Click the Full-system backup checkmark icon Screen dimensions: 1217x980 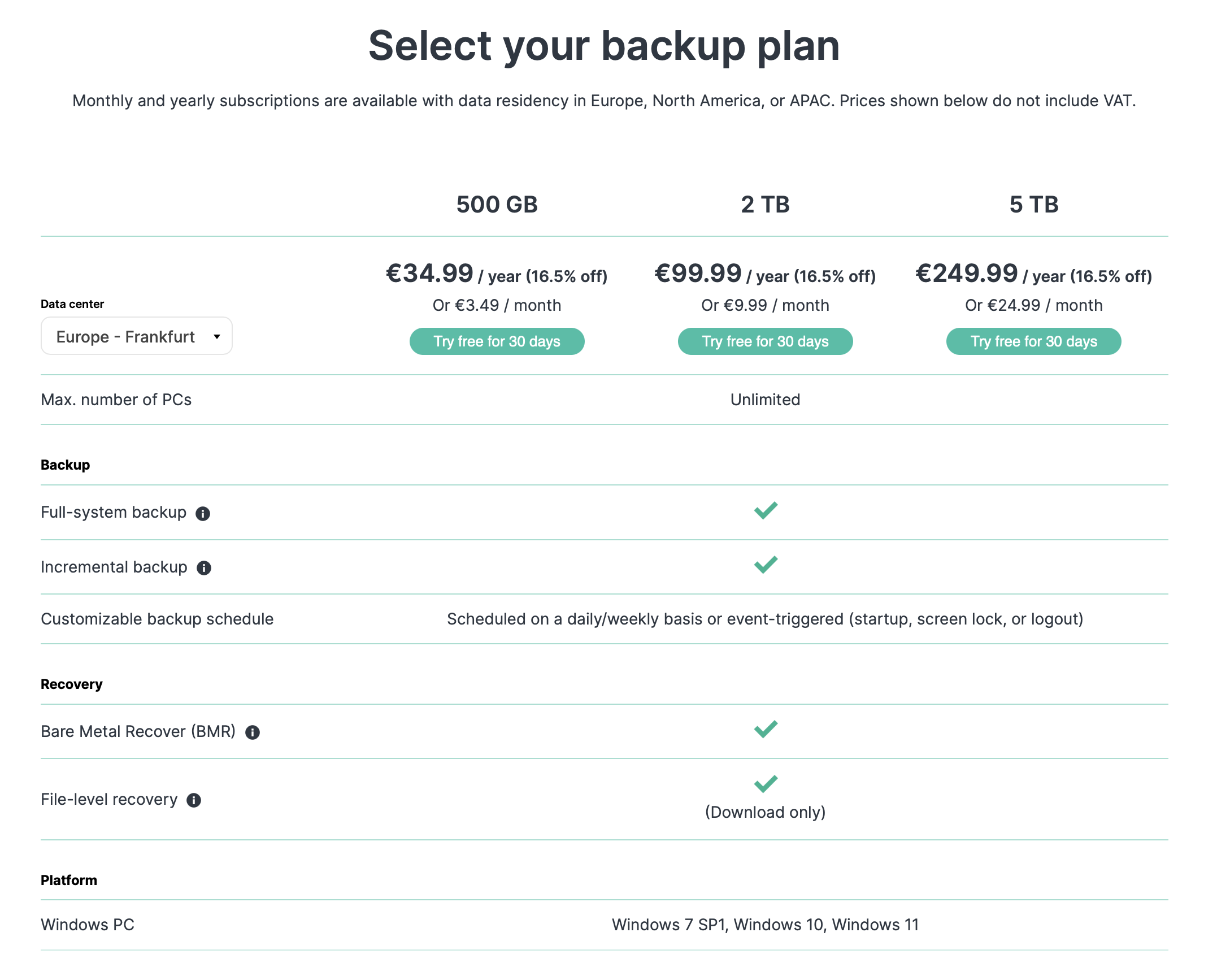coord(766,510)
